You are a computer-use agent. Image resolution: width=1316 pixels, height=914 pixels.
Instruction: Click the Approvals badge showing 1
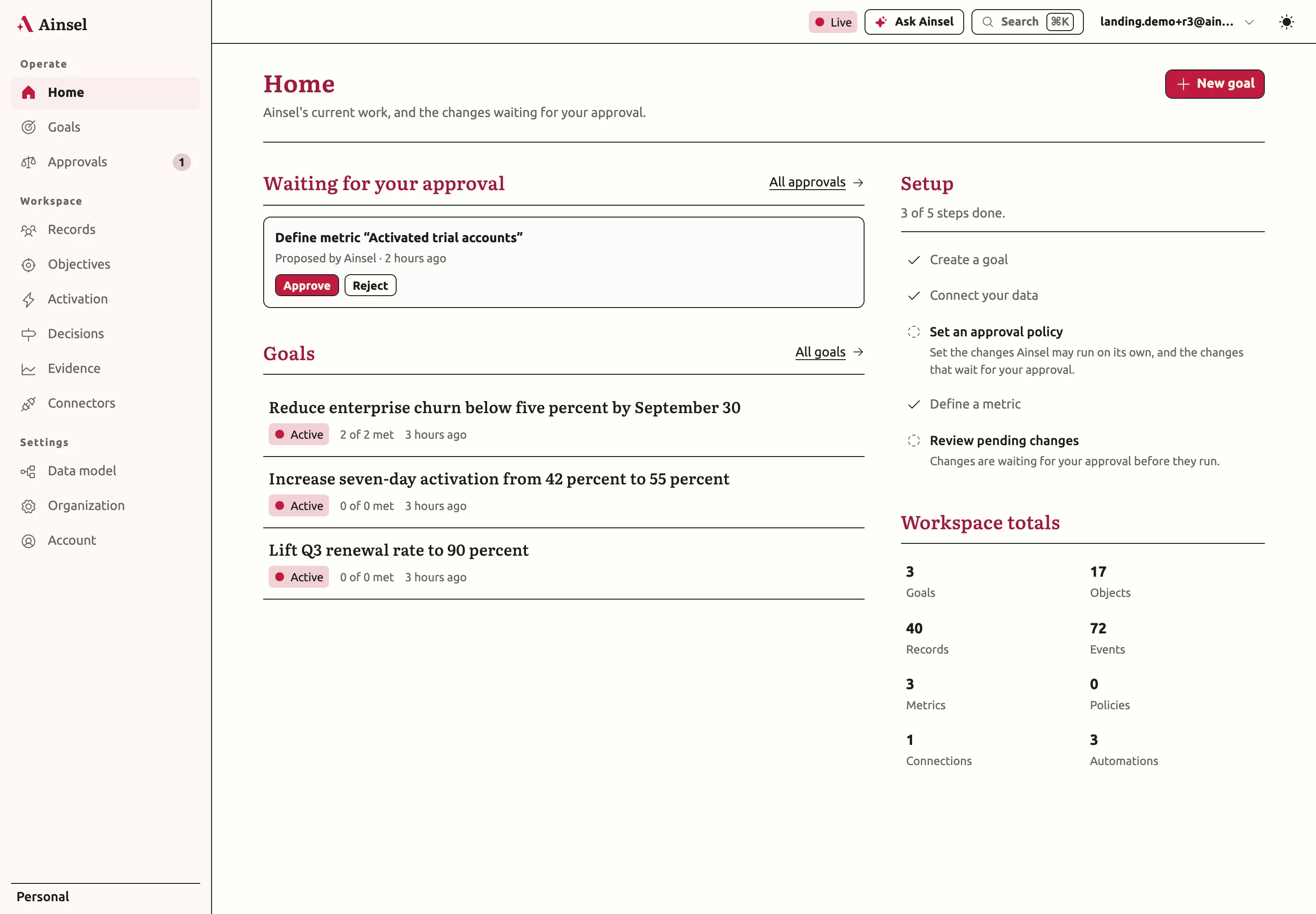click(181, 162)
